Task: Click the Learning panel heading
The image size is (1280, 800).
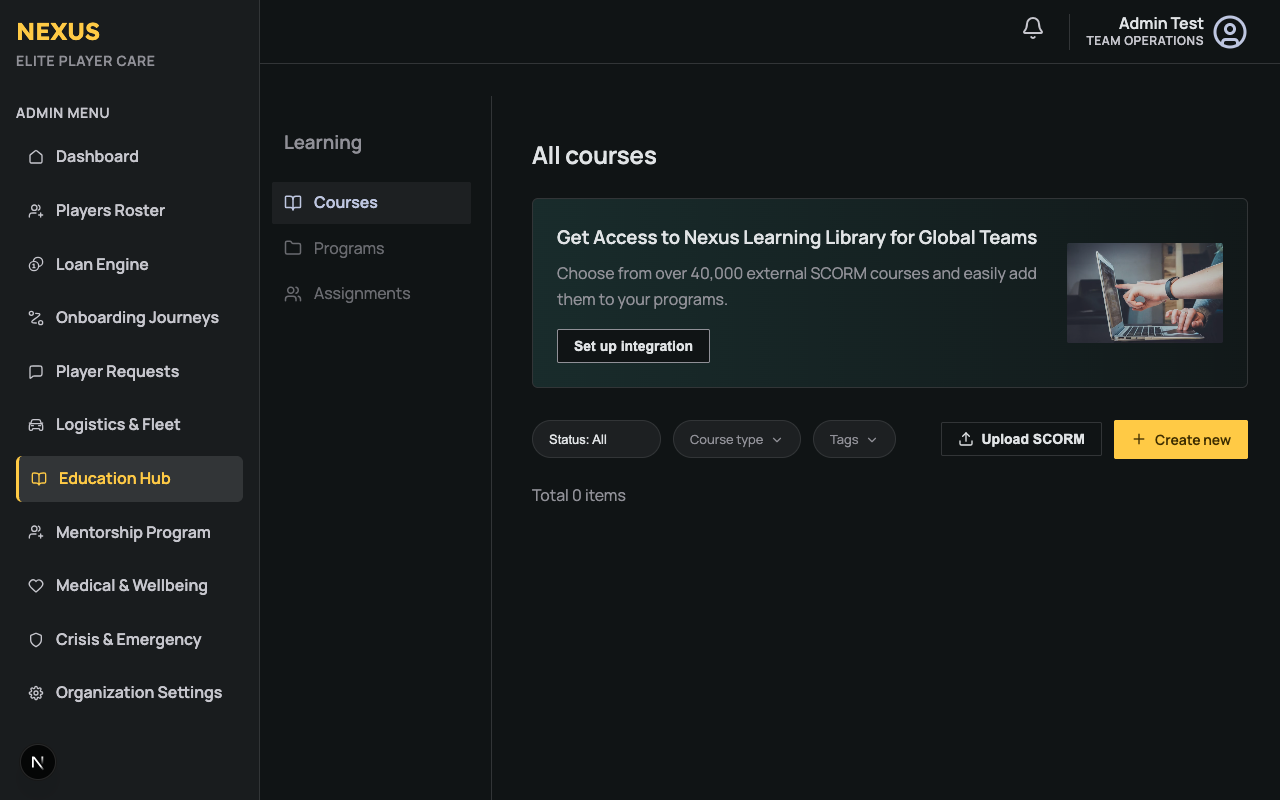Action: [323, 143]
